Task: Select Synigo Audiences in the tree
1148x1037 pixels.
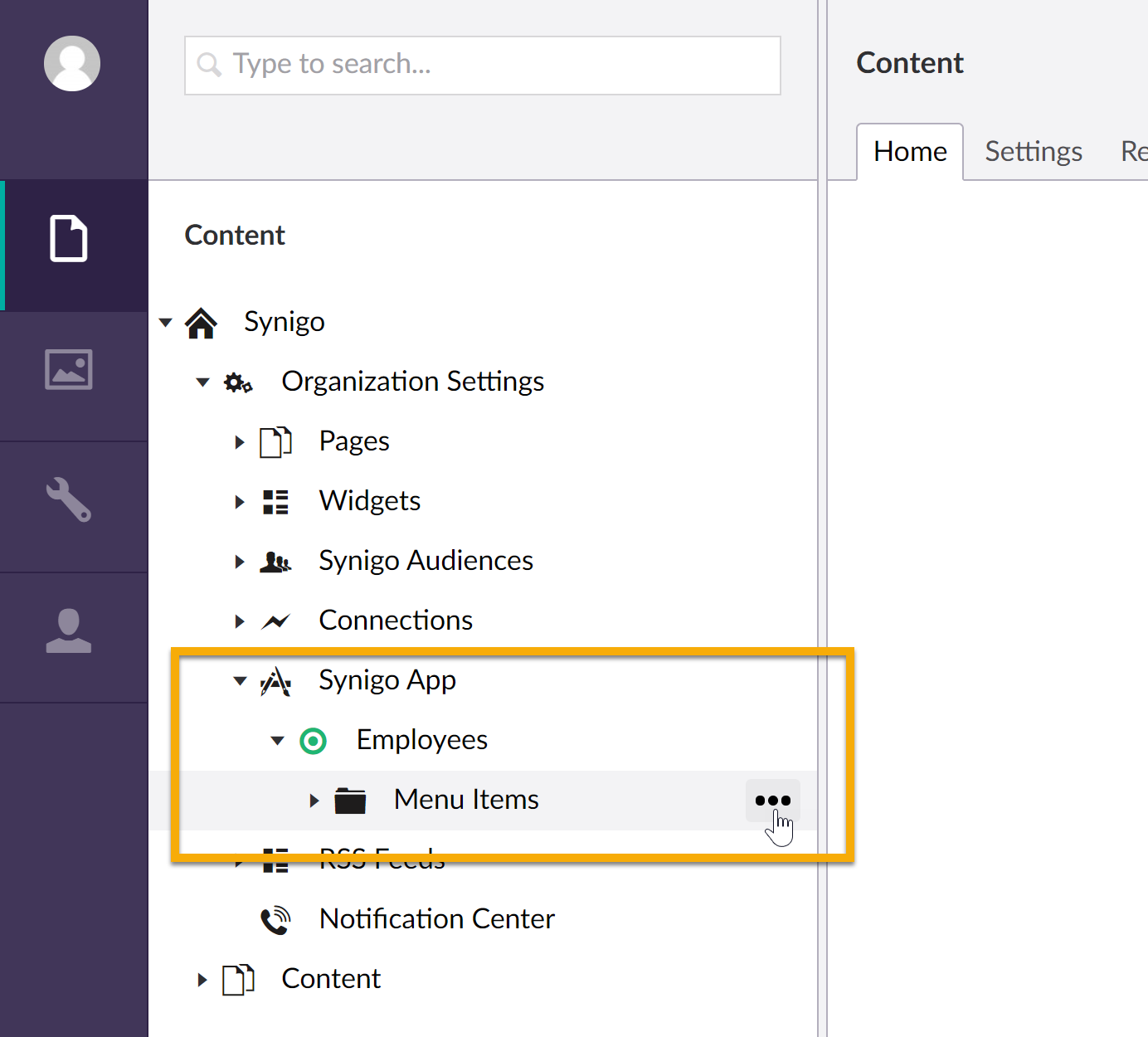Action: pyautogui.click(x=426, y=562)
